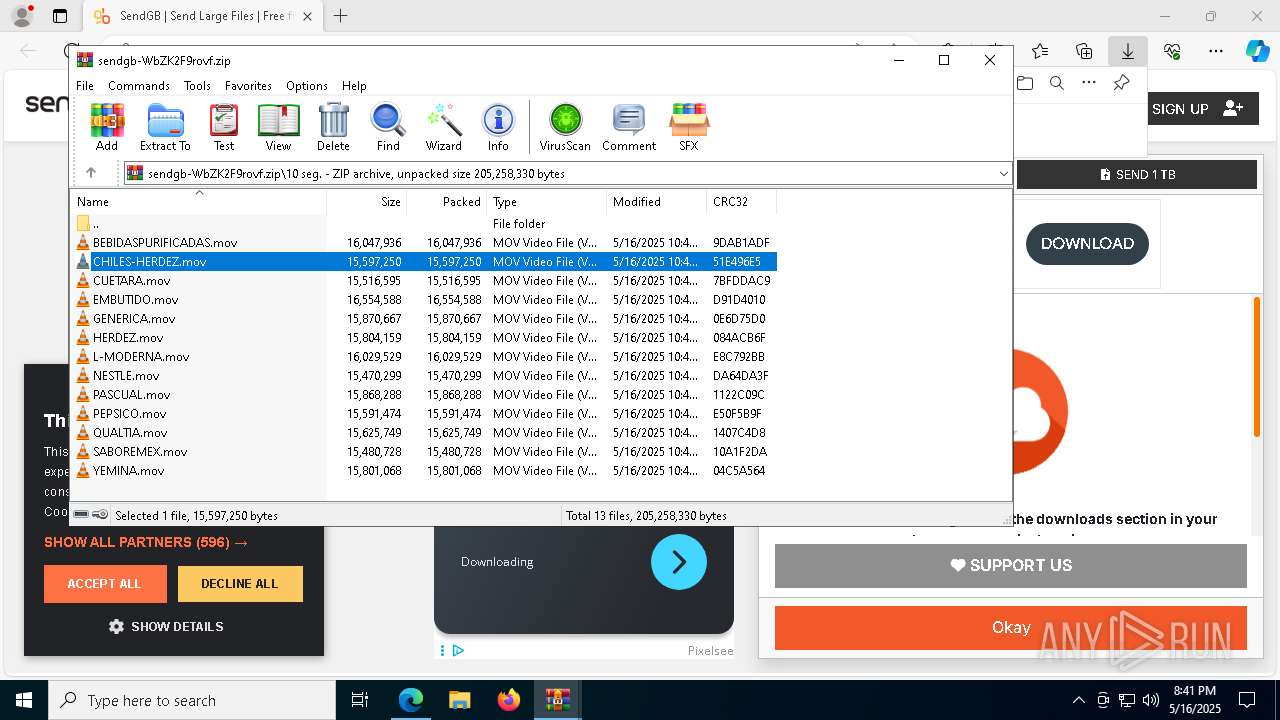Run the Test archive tool
Screen dimensions: 1280x720
[224, 127]
